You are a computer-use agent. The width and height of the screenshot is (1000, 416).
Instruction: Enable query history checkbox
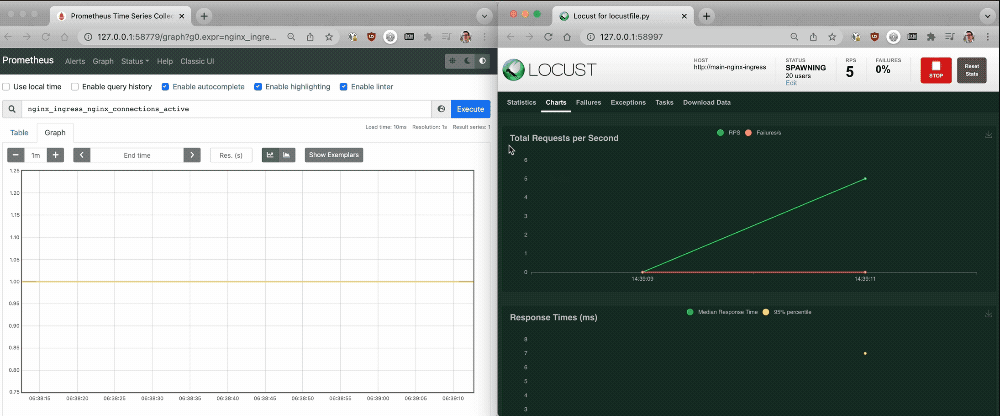[x=74, y=87]
